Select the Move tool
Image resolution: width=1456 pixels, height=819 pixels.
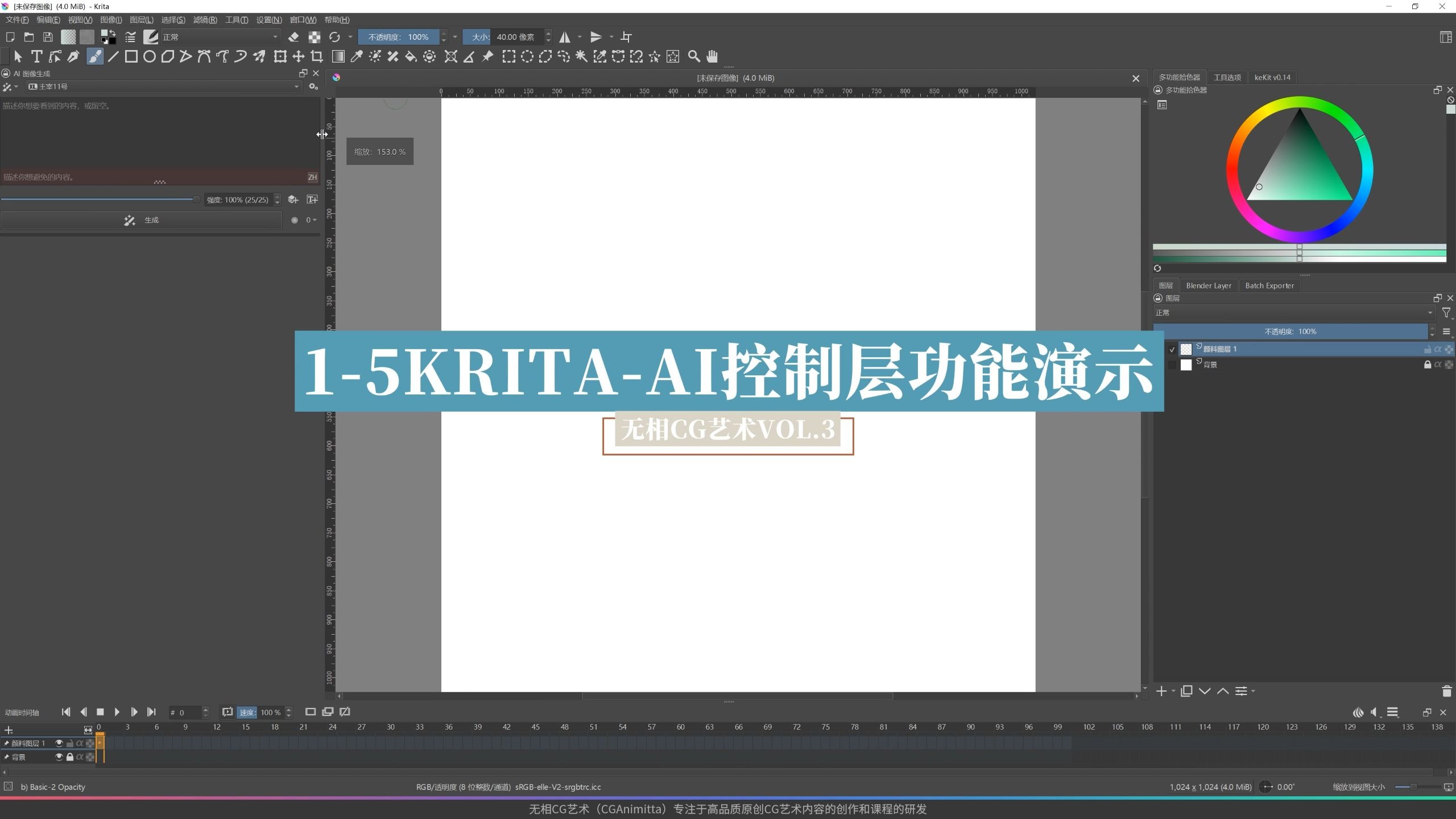coord(299,56)
